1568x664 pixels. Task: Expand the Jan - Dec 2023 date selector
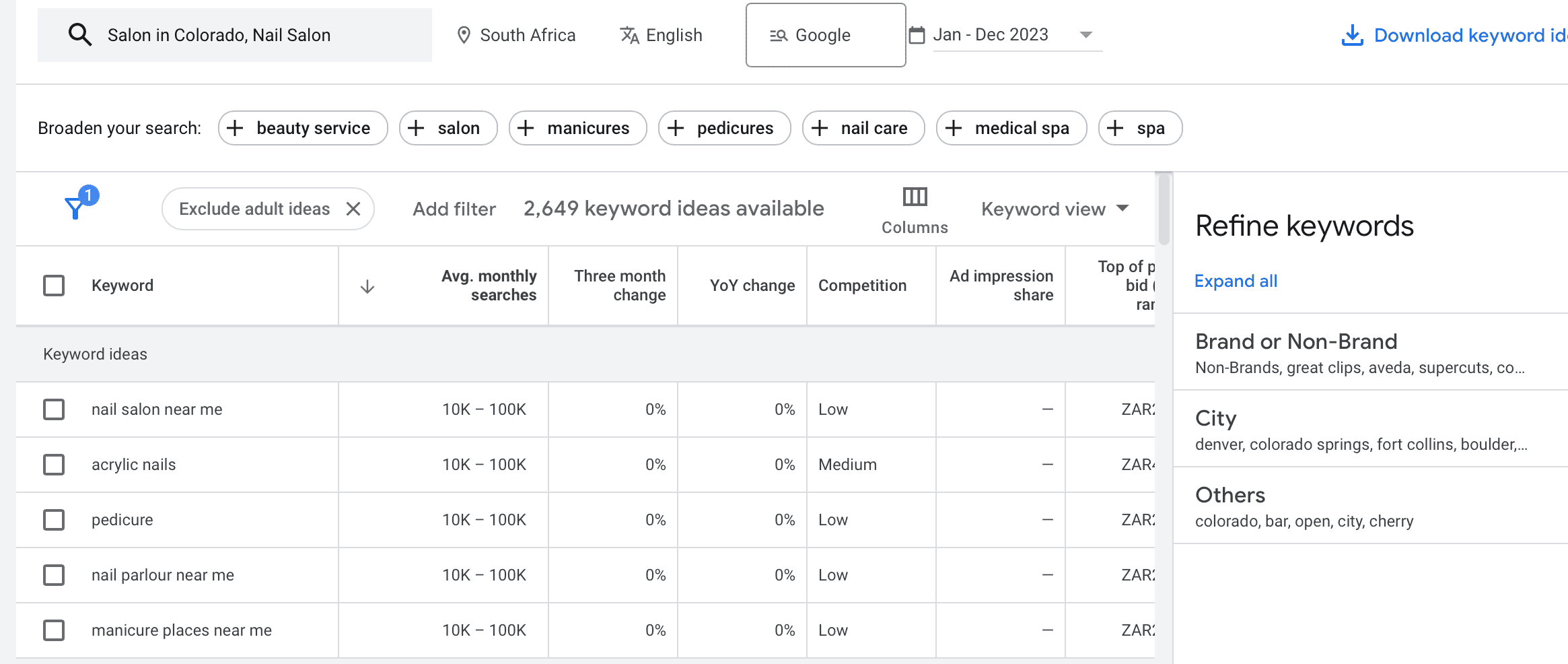pos(1085,34)
